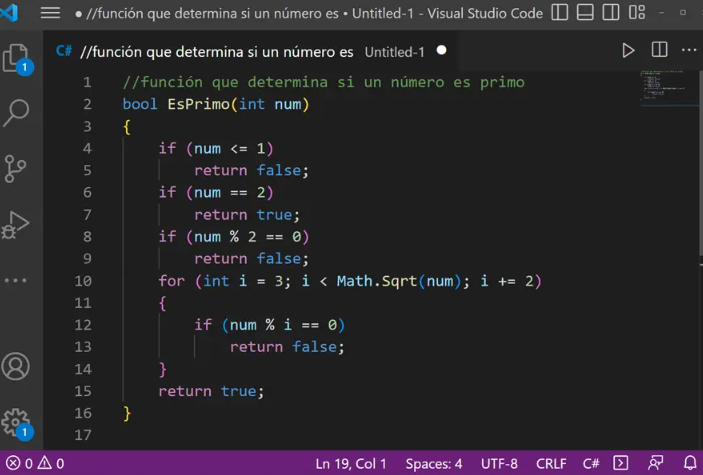The width and height of the screenshot is (703, 475).
Task: Click the error count icon in status bar
Action: click(x=13, y=463)
